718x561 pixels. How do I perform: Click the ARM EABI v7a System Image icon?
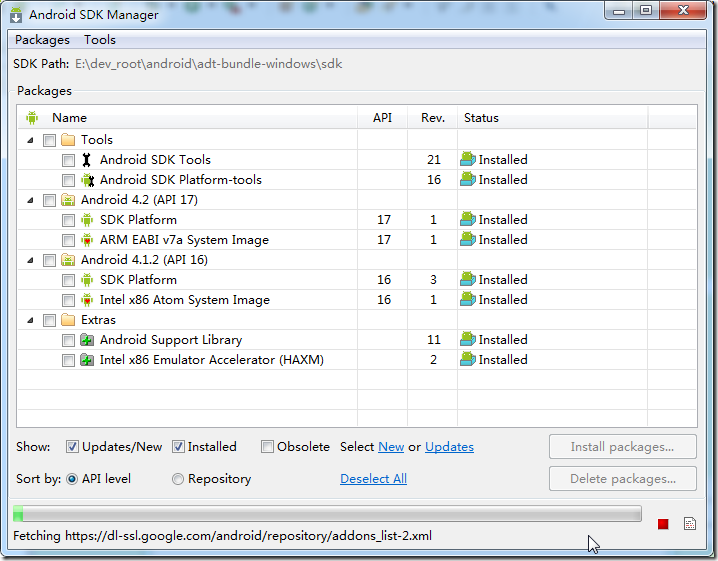click(x=87, y=240)
